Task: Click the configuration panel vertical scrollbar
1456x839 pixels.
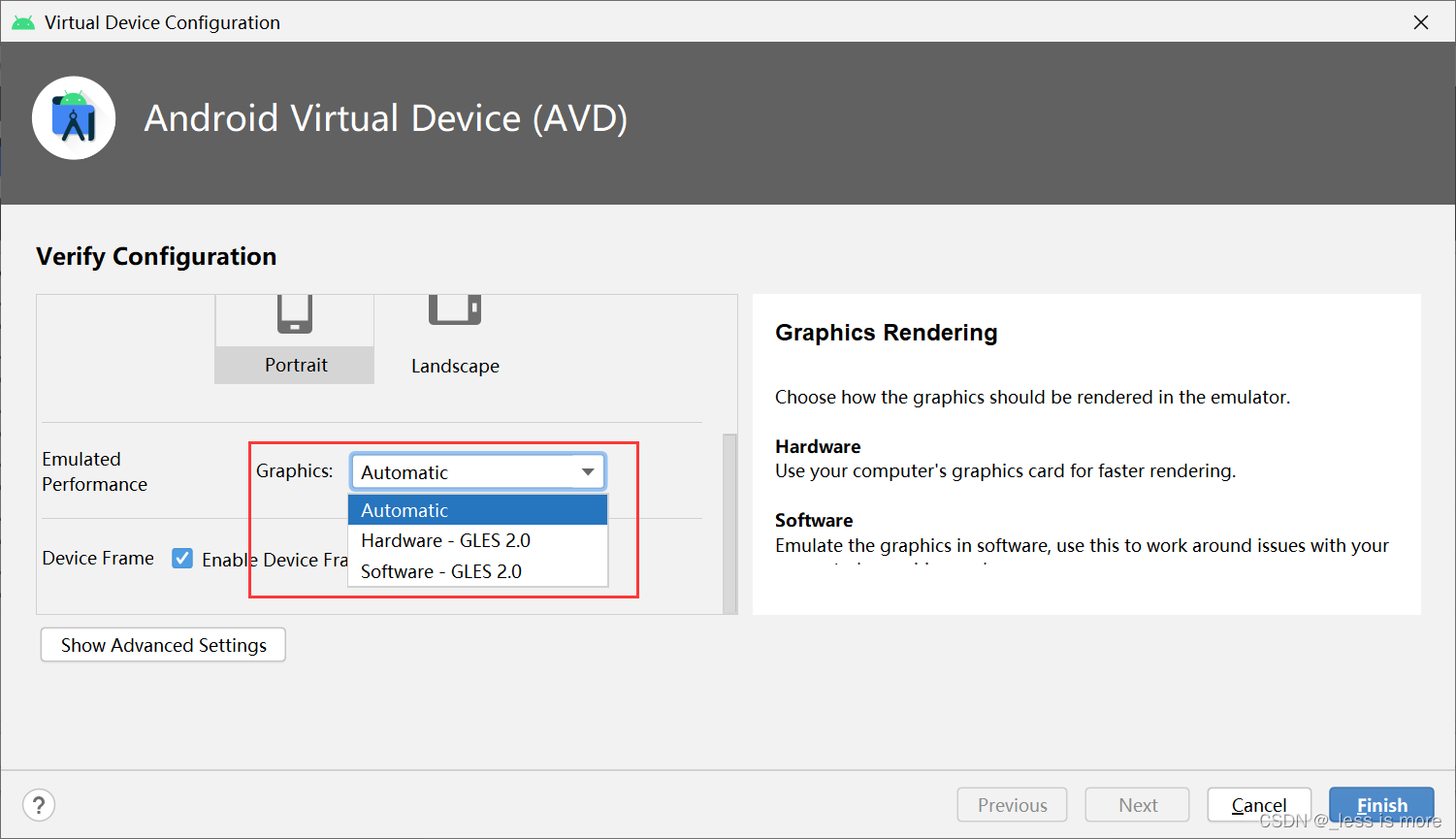Action: 729,524
